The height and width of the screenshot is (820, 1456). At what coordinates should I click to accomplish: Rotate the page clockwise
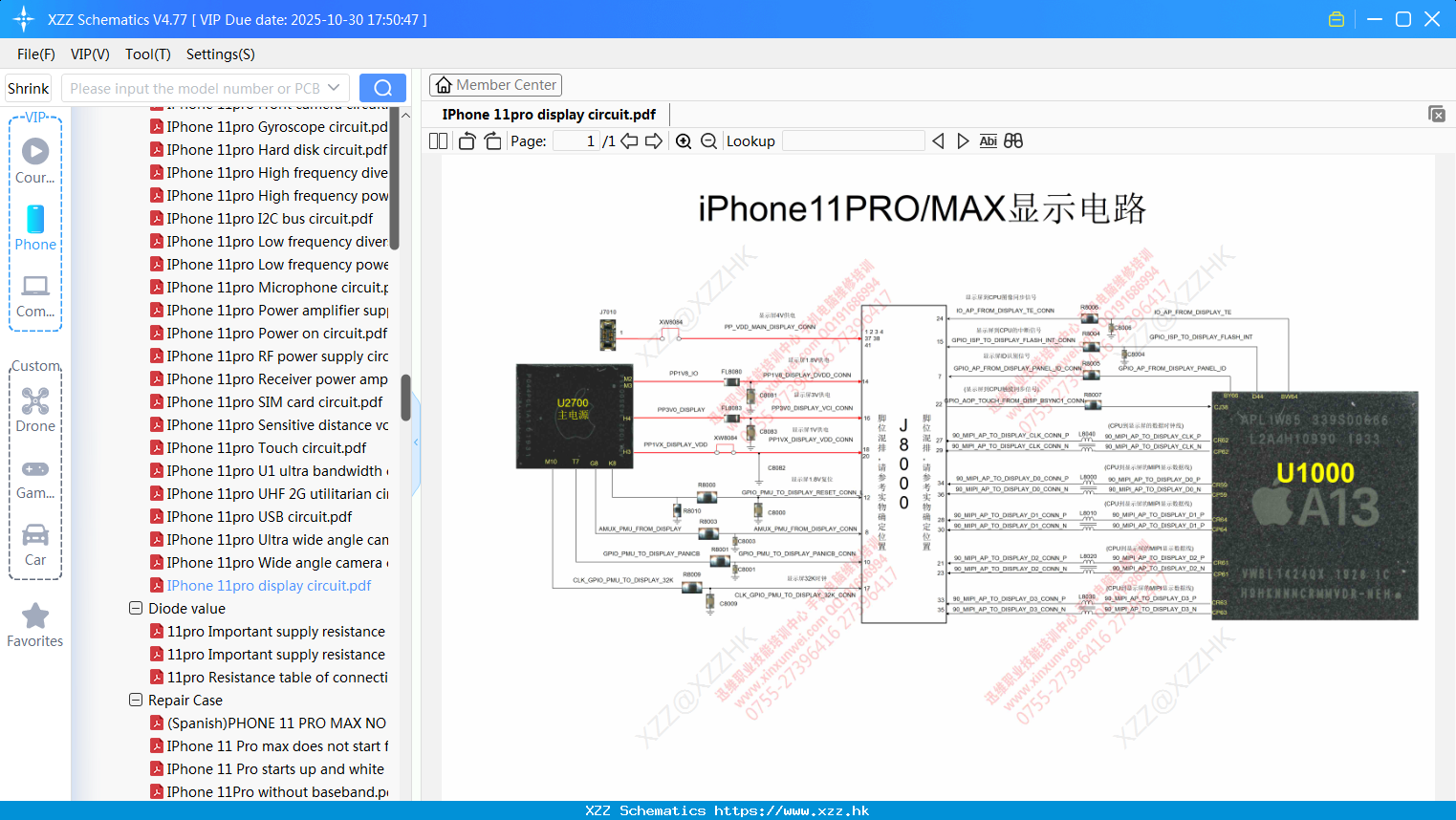(x=492, y=141)
